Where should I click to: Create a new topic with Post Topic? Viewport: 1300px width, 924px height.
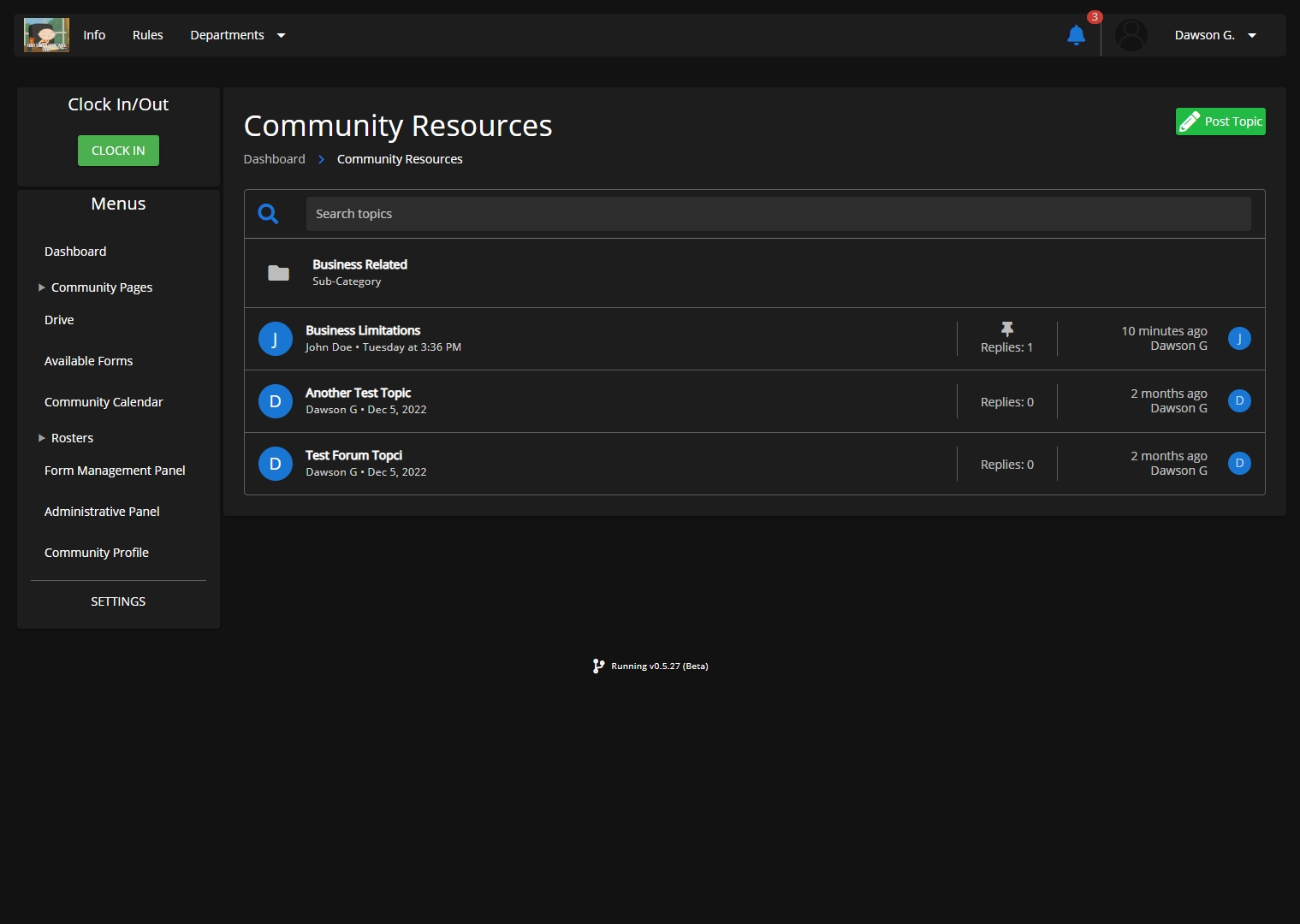[1220, 121]
